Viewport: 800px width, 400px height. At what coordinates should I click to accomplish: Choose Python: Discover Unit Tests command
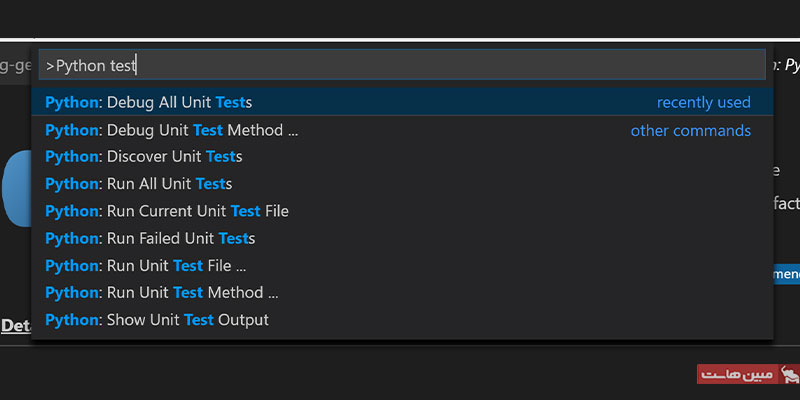coord(144,157)
